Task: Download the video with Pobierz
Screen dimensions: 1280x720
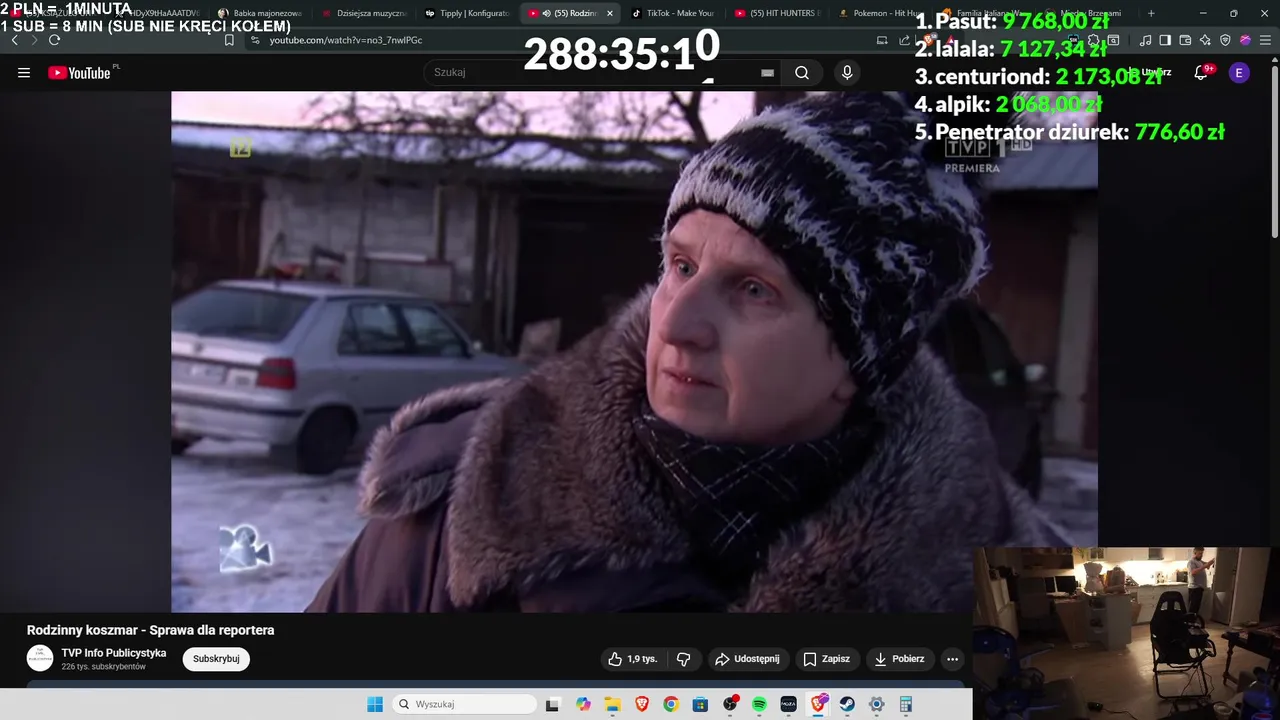Action: click(898, 659)
